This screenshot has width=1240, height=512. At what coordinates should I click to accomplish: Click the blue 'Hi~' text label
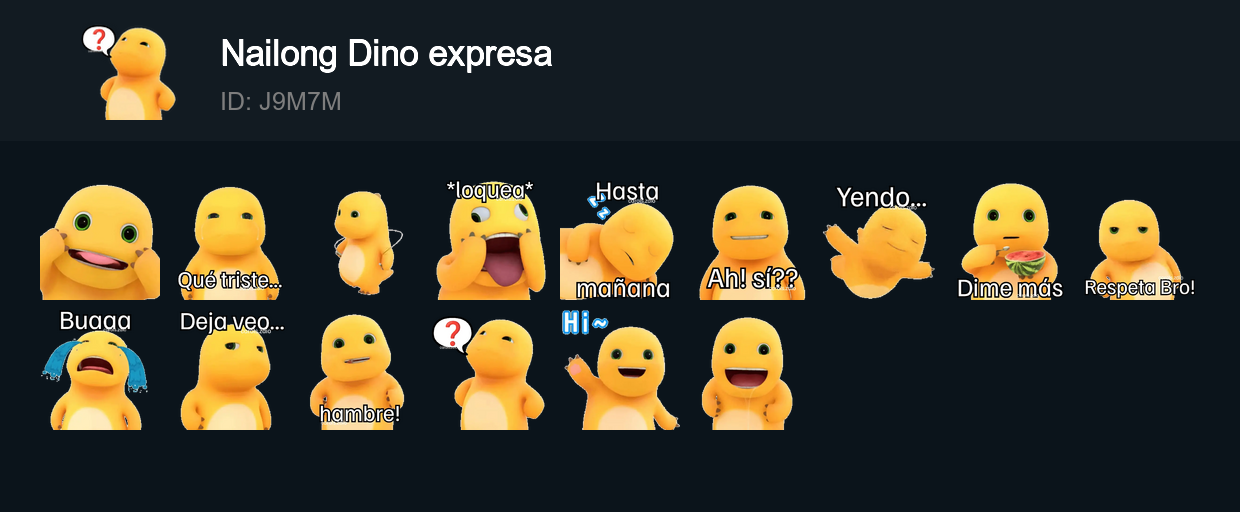coord(585,322)
